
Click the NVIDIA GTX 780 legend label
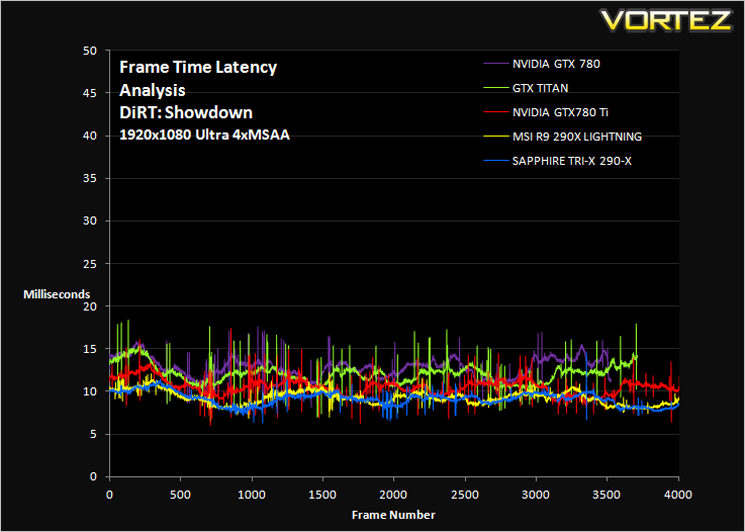point(556,64)
